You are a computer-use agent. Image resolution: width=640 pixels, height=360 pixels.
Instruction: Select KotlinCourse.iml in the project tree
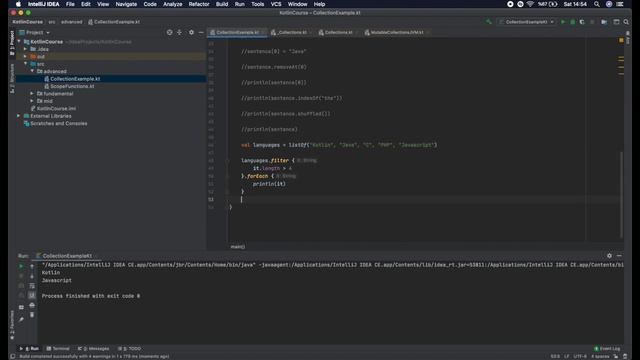pyautogui.click(x=56, y=109)
